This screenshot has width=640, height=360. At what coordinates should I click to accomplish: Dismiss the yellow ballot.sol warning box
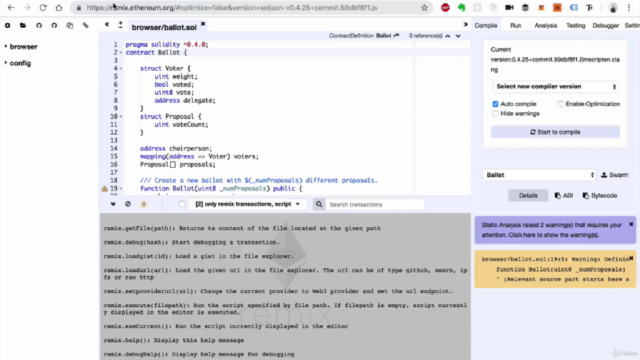631,258
